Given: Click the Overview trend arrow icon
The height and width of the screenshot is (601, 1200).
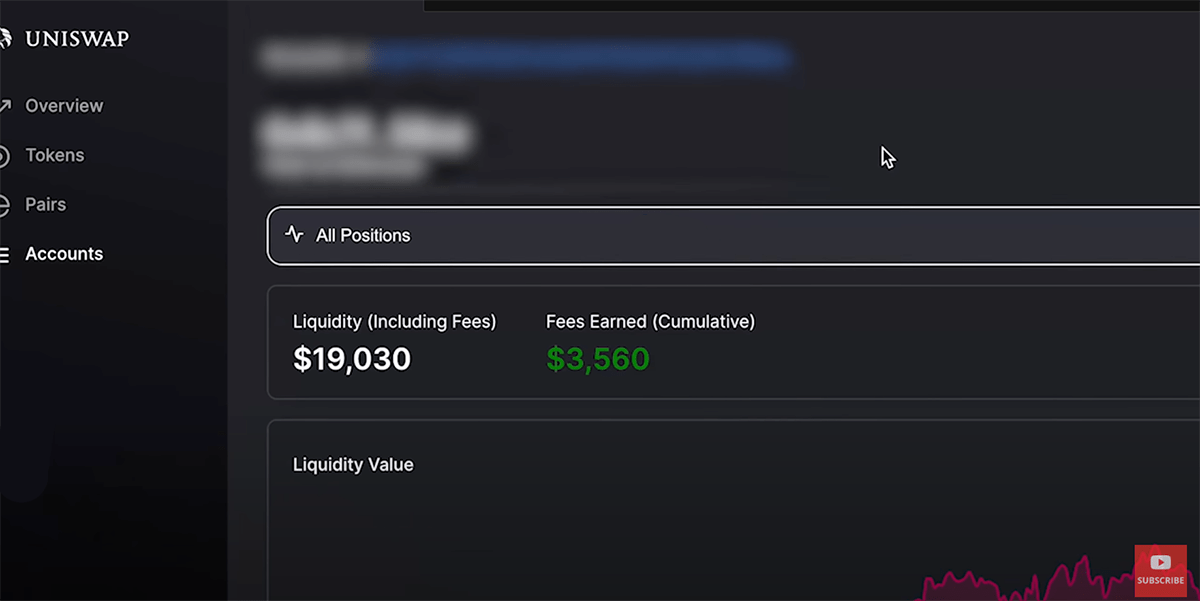Looking at the screenshot, I should [x=5, y=106].
